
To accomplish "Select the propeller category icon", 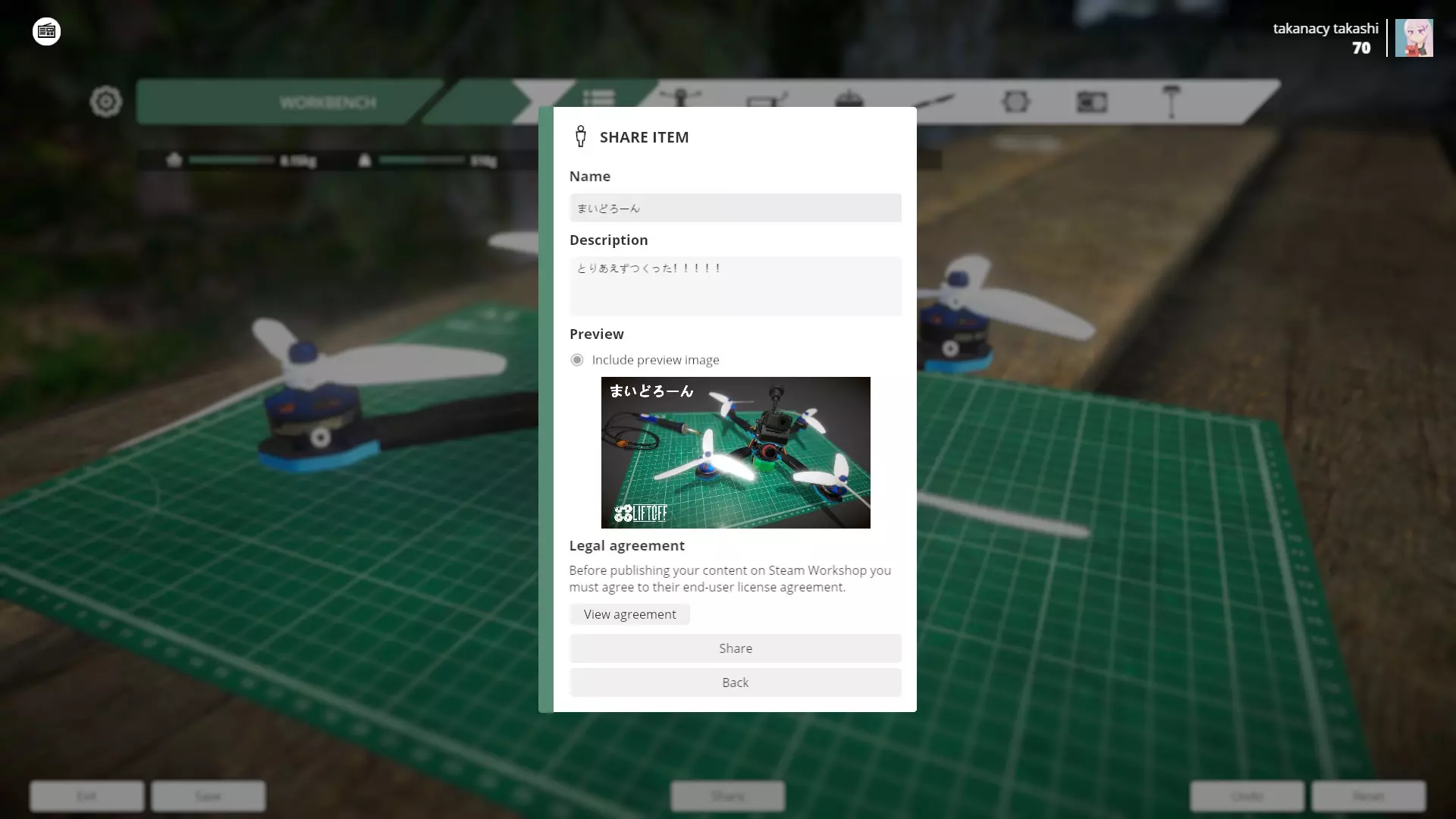I will tap(933, 101).
